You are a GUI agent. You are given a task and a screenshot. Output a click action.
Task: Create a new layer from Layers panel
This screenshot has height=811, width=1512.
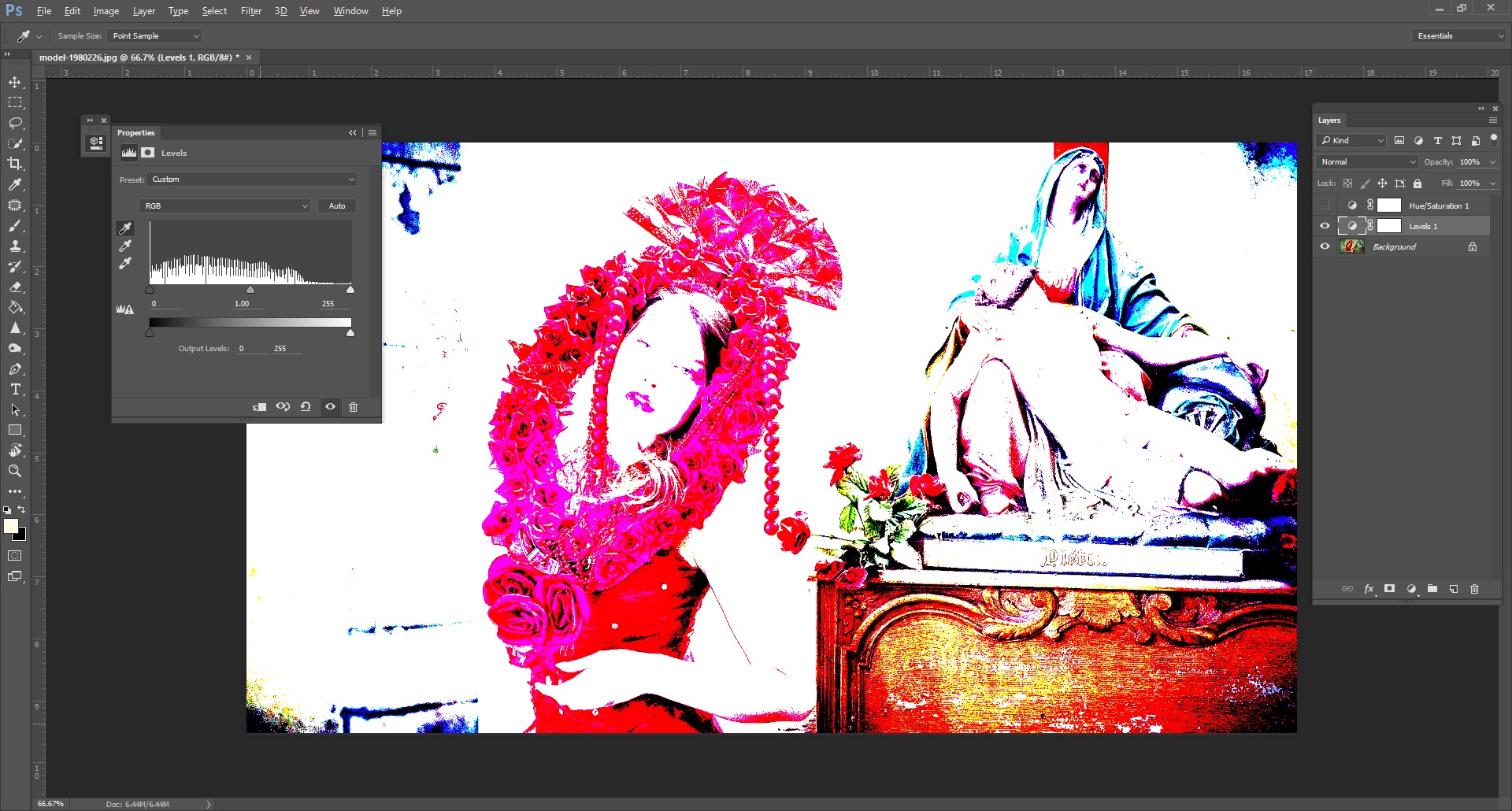click(x=1454, y=589)
